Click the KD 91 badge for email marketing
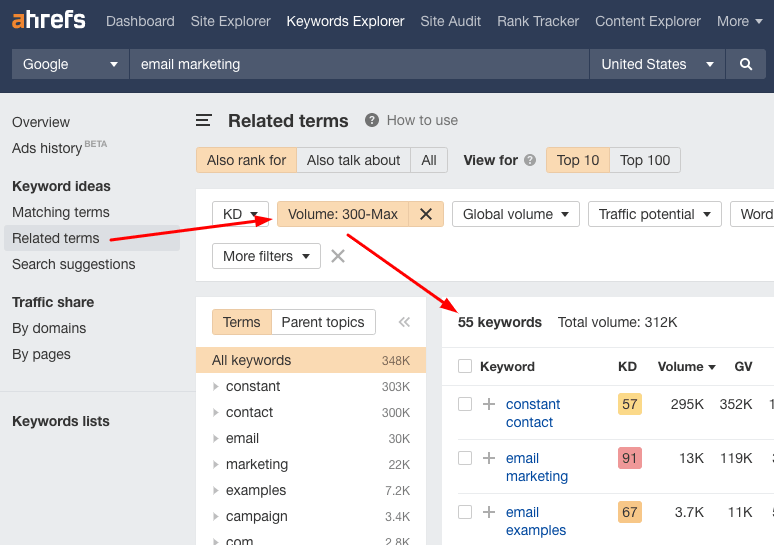774x545 pixels. coord(629,458)
